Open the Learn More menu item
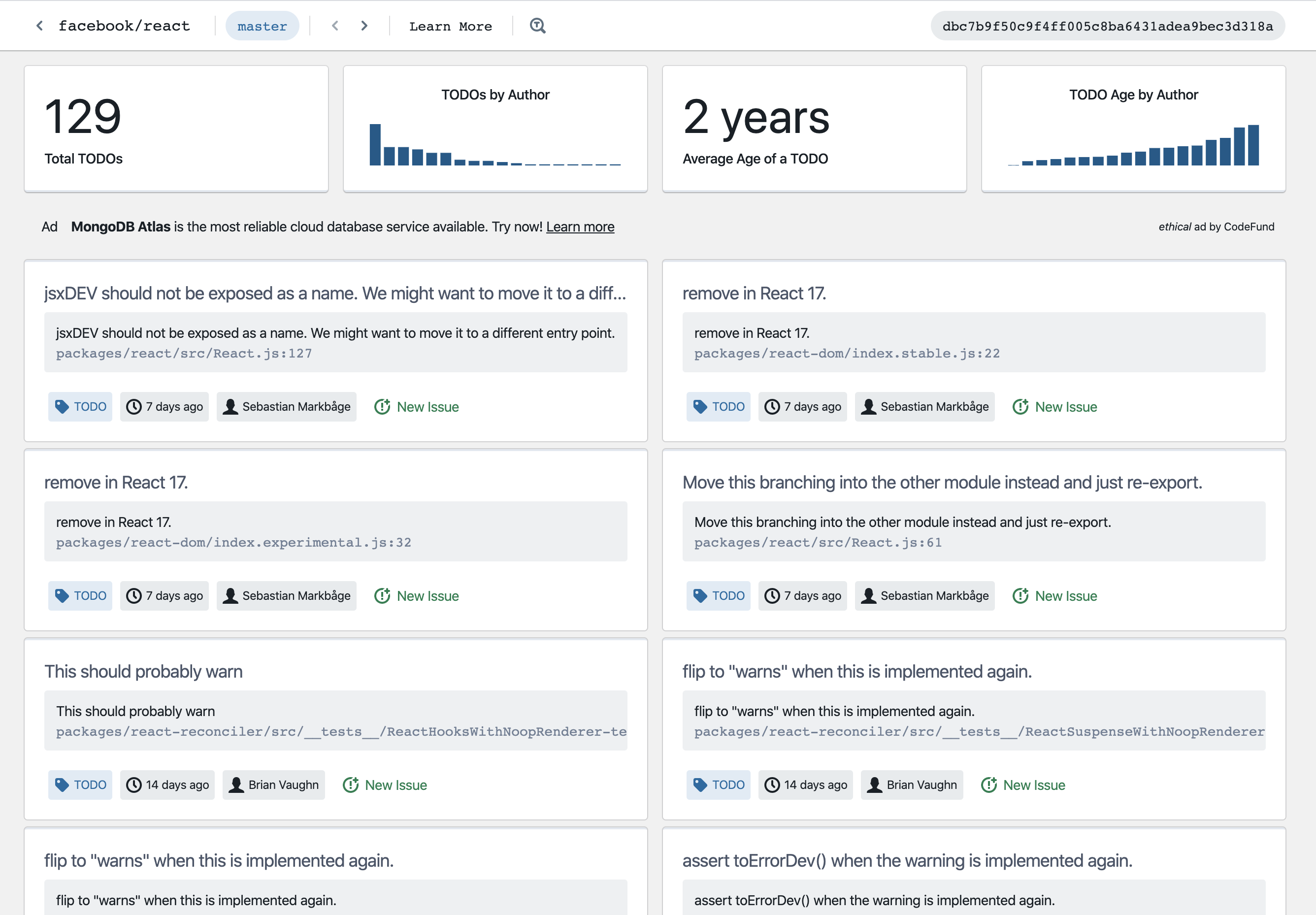Viewport: 1316px width, 915px height. pos(451,27)
